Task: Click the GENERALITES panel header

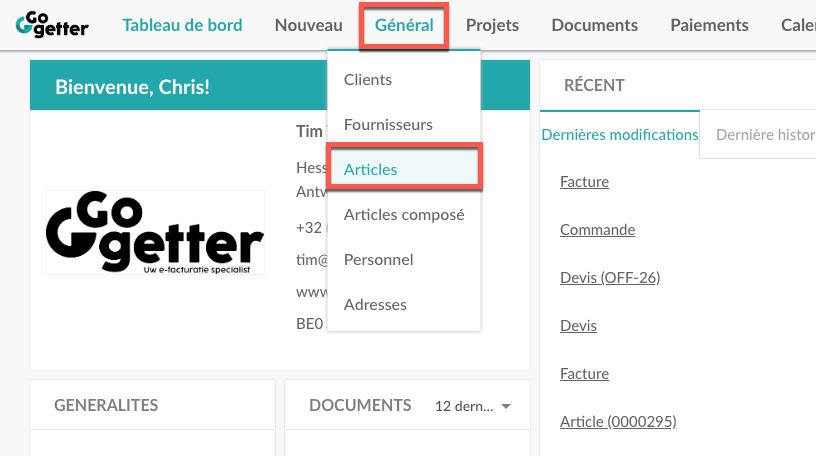Action: click(106, 405)
